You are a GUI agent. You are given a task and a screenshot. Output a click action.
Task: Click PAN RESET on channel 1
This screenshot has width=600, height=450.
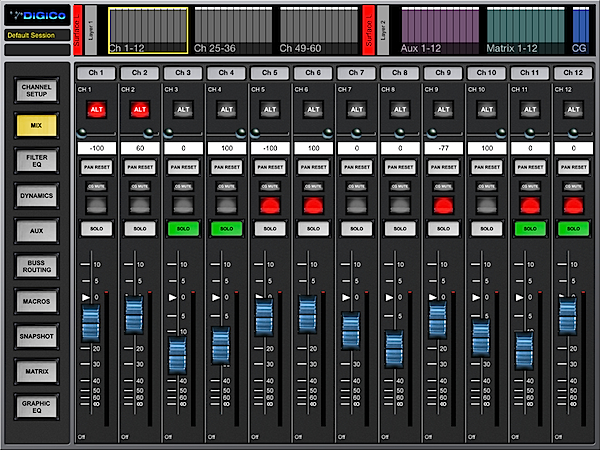[x=96, y=167]
